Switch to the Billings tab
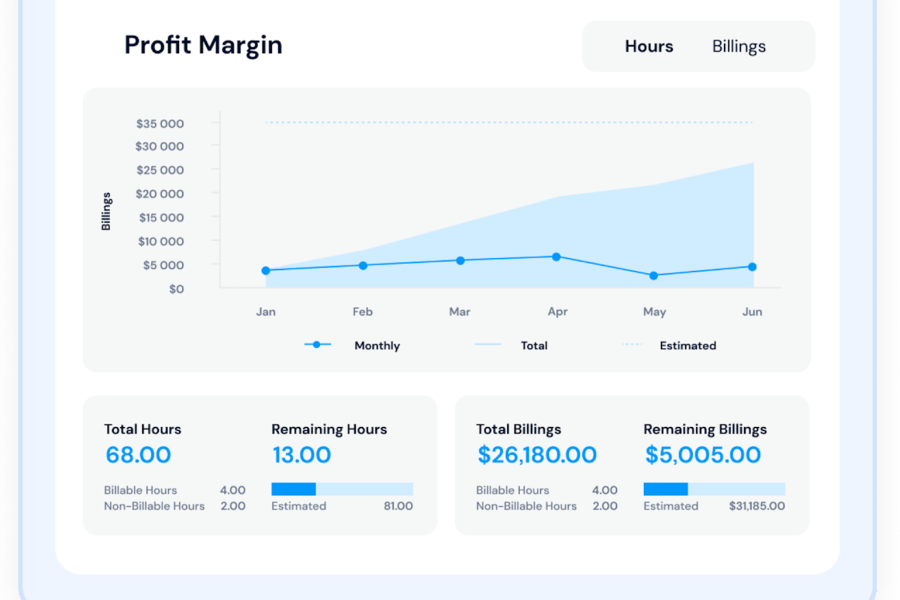Image resolution: width=900 pixels, height=600 pixels. coord(738,46)
